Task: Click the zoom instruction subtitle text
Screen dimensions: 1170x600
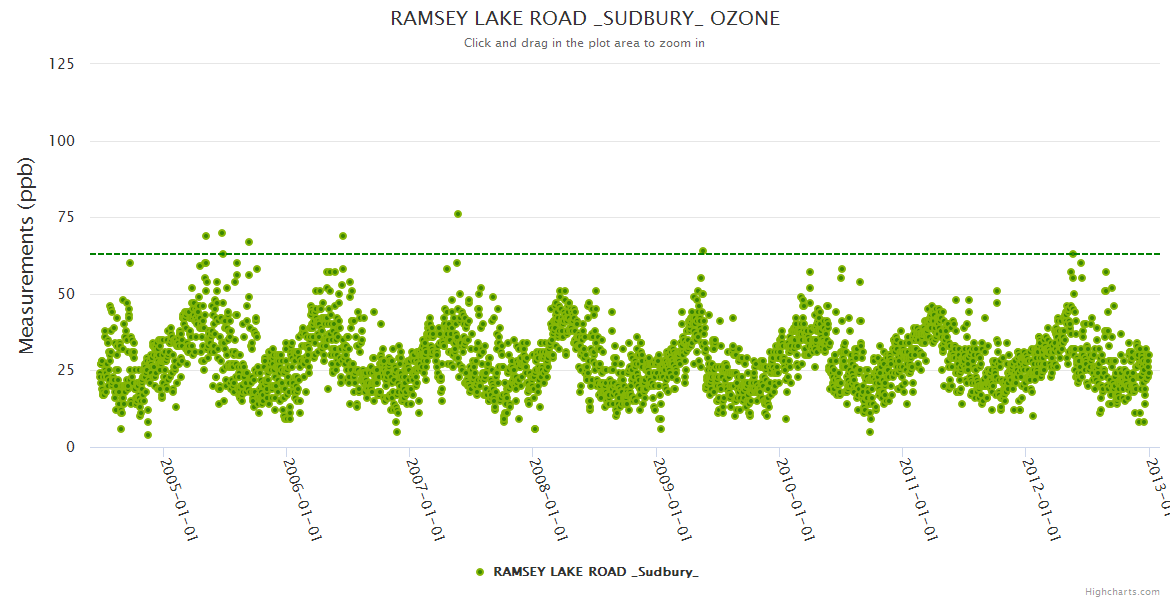Action: tap(585, 43)
